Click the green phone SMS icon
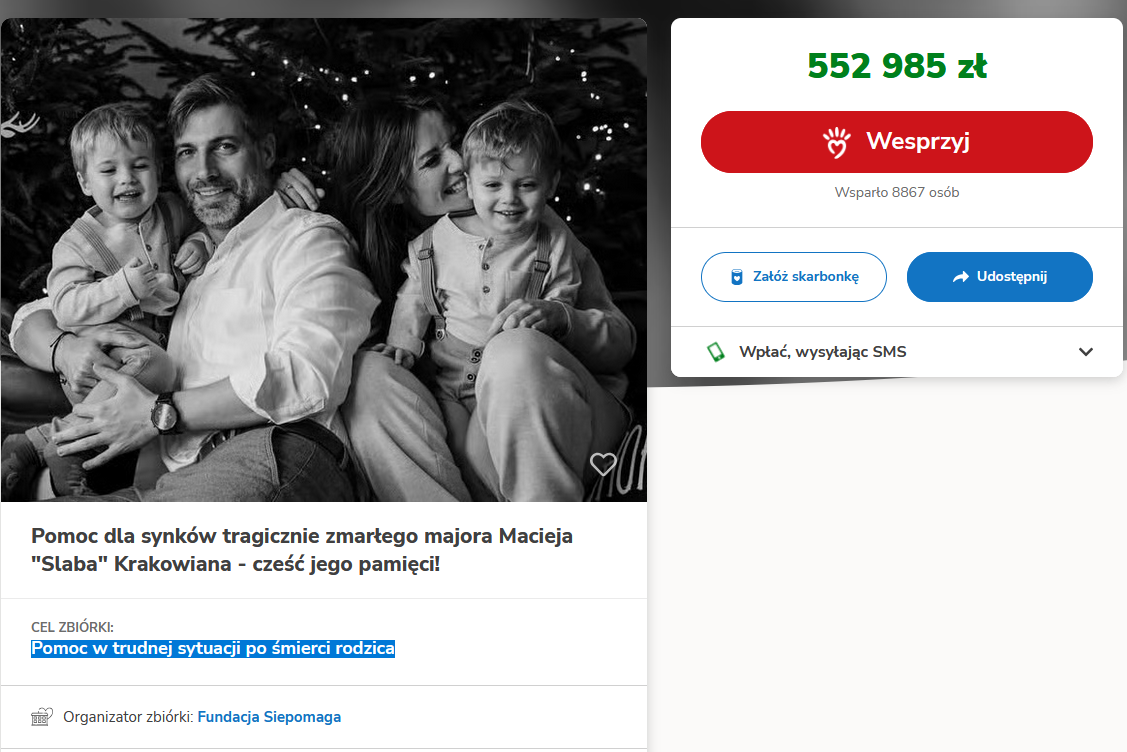This screenshot has width=1127, height=752. 715,352
